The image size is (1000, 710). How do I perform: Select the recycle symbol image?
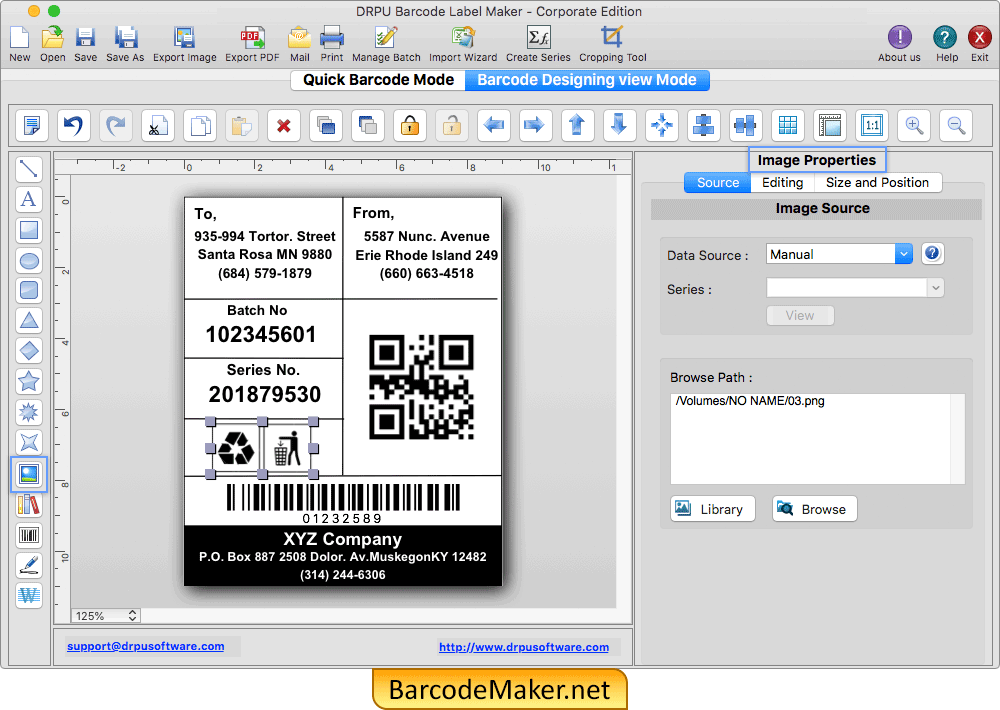(x=236, y=448)
